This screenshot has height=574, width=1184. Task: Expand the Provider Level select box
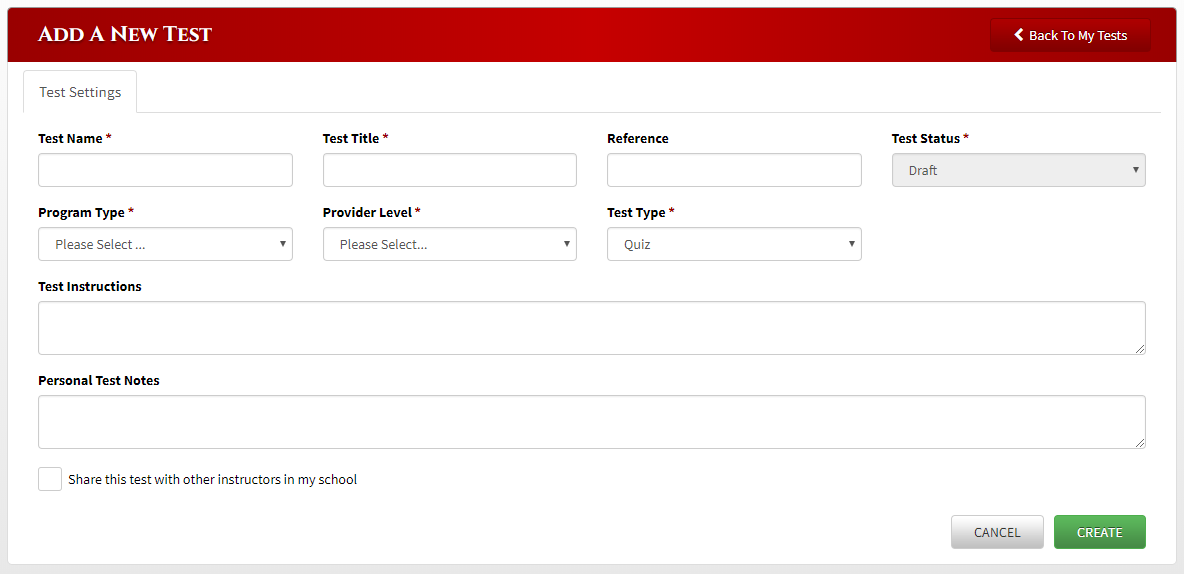click(450, 244)
